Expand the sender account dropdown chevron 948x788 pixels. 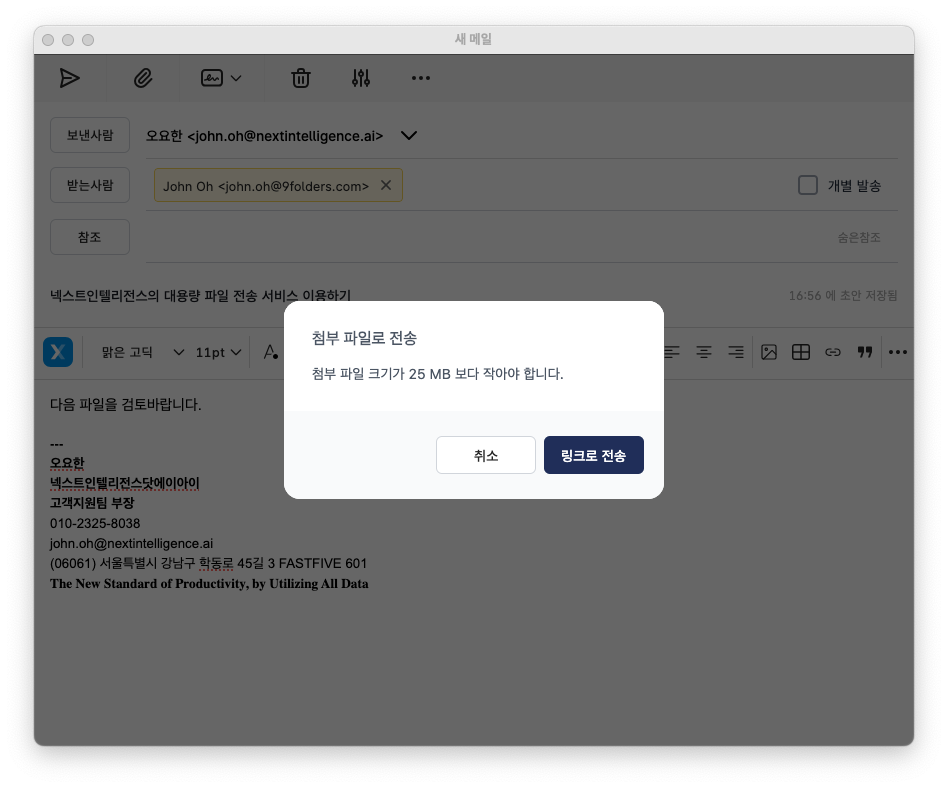(409, 135)
